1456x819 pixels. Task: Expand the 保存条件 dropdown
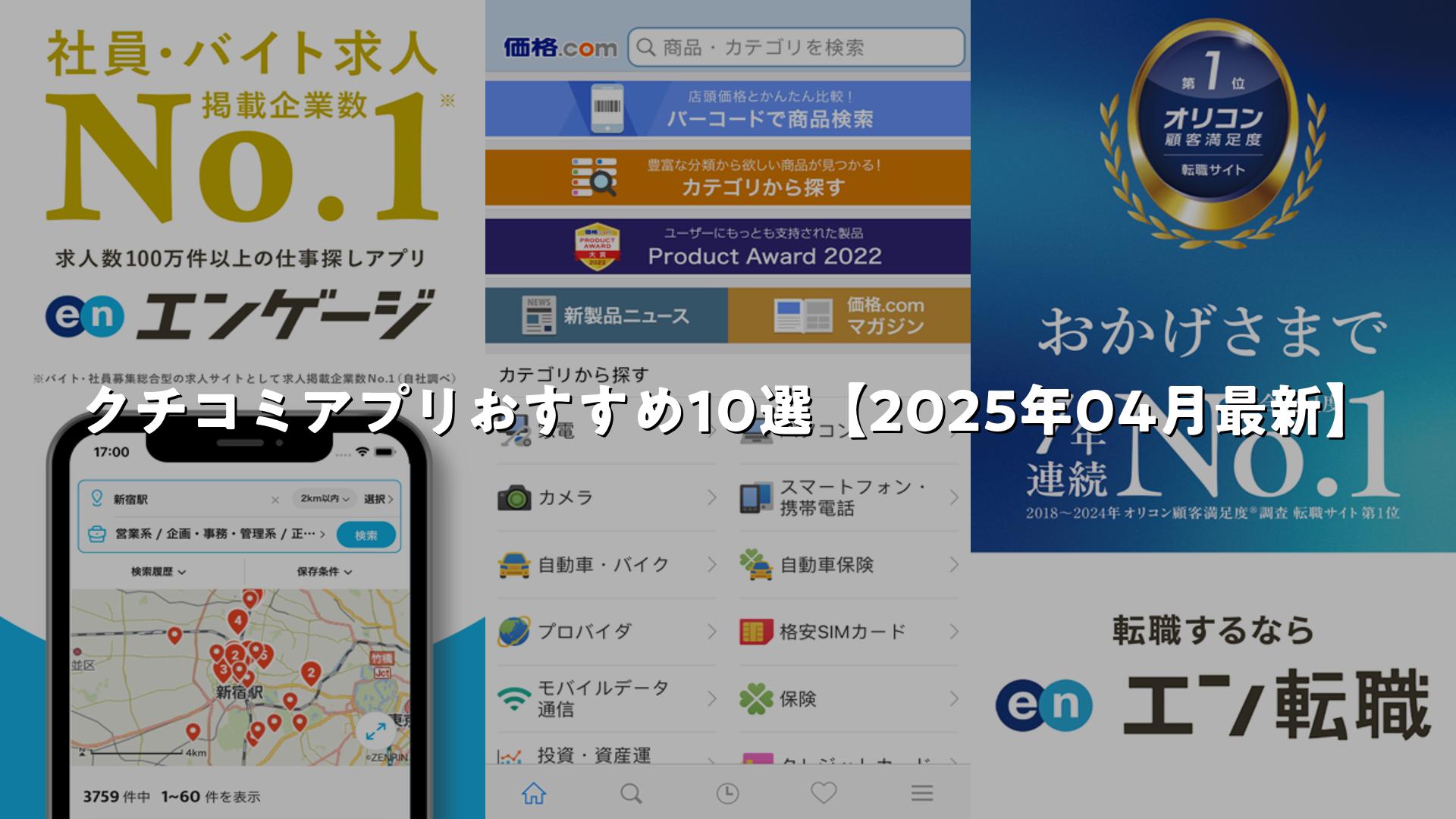coord(325,572)
